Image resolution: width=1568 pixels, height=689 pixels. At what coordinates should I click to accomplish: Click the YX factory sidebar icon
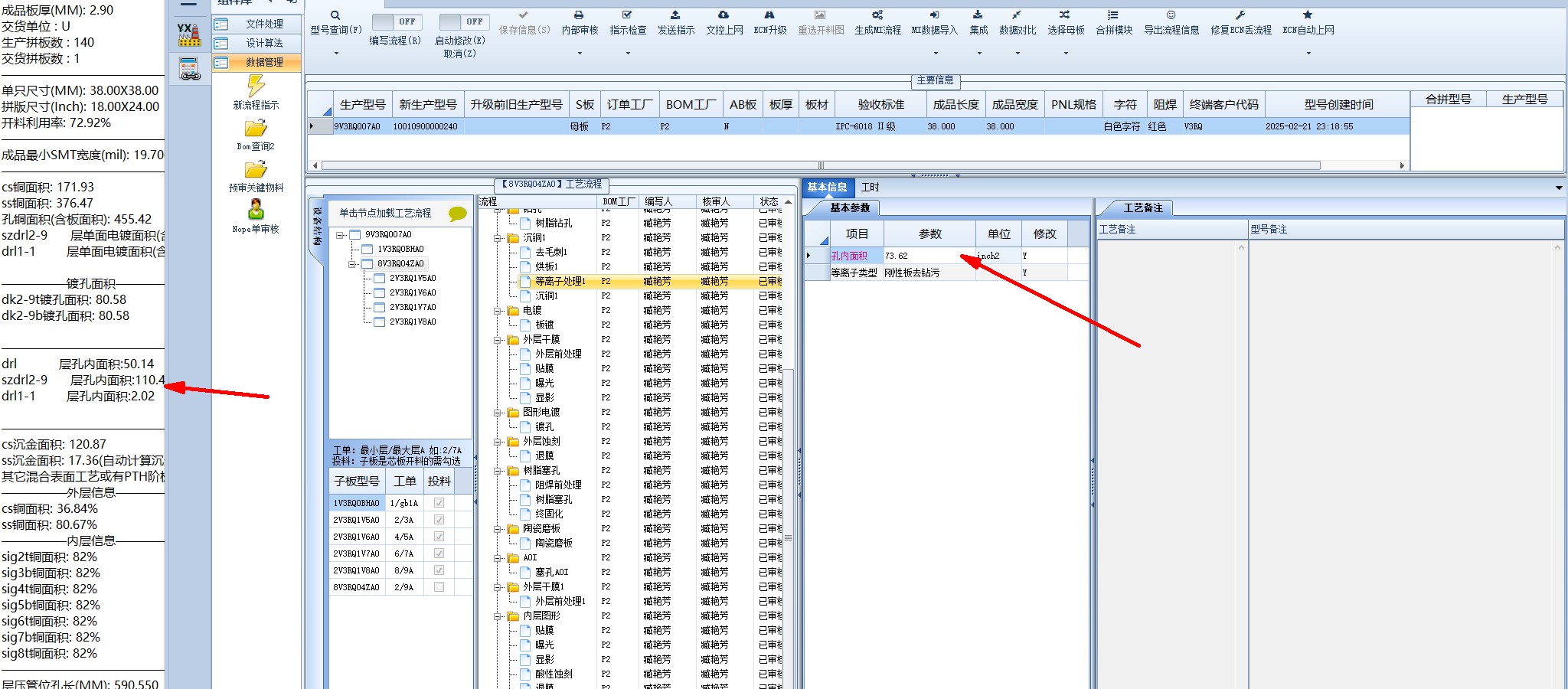tap(189, 34)
